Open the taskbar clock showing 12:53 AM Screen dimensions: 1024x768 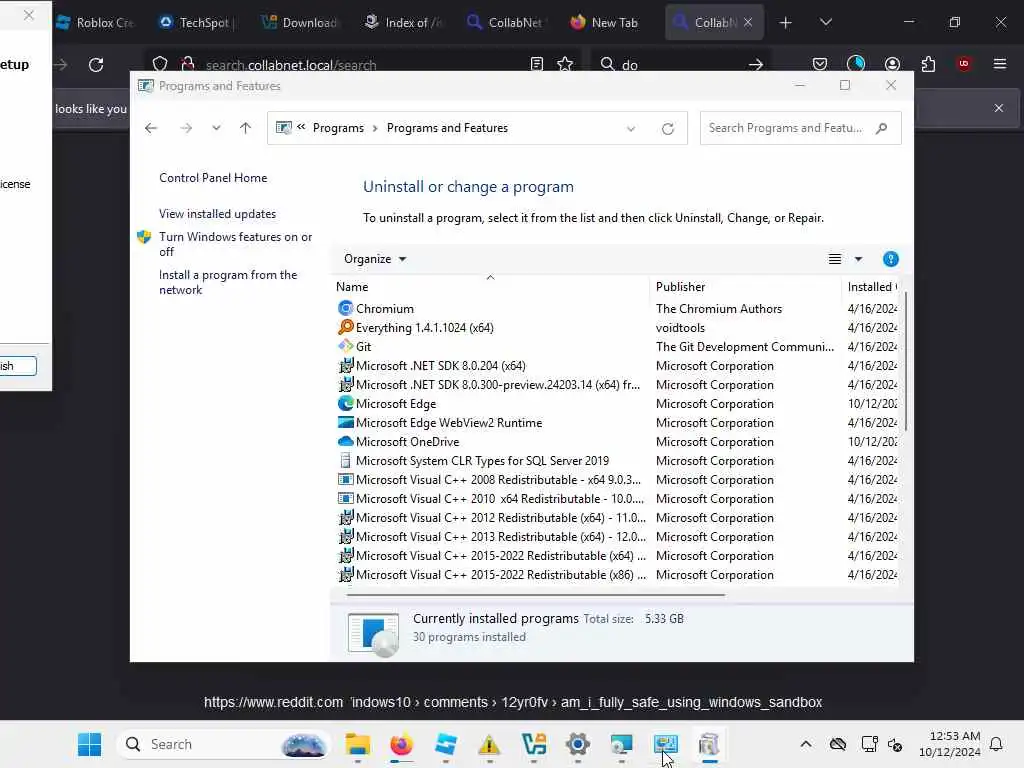(950, 744)
